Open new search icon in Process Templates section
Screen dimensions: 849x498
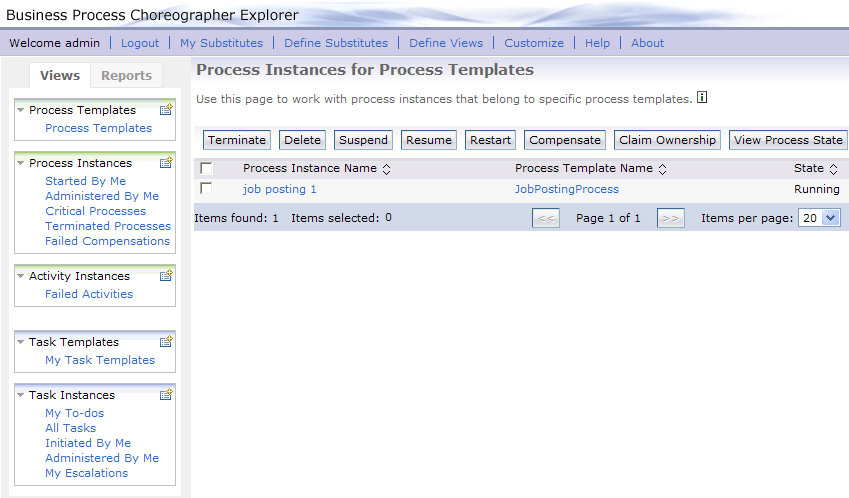click(x=166, y=109)
